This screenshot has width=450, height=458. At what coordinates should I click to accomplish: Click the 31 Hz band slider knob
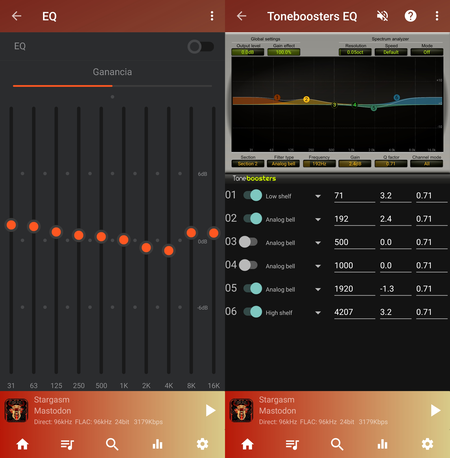pos(11,225)
